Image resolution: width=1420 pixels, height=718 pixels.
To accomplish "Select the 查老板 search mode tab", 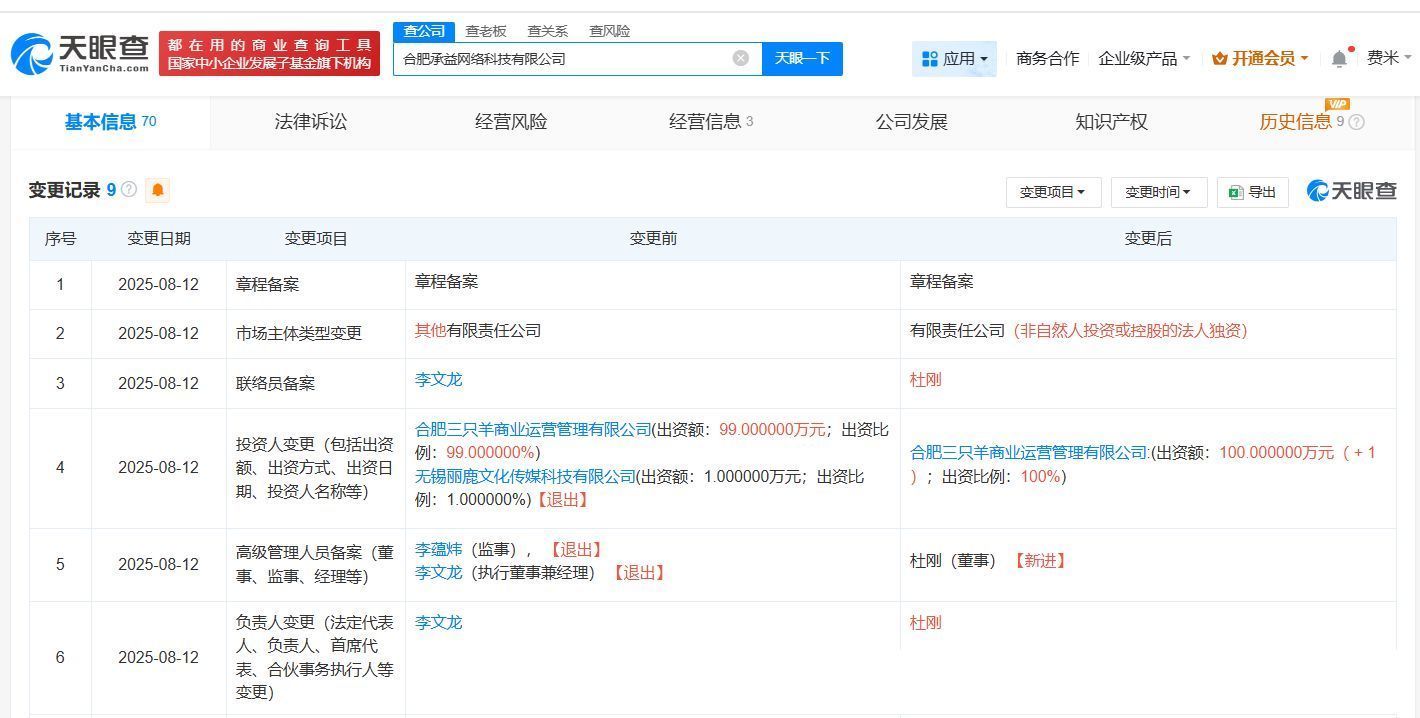I will coord(486,31).
